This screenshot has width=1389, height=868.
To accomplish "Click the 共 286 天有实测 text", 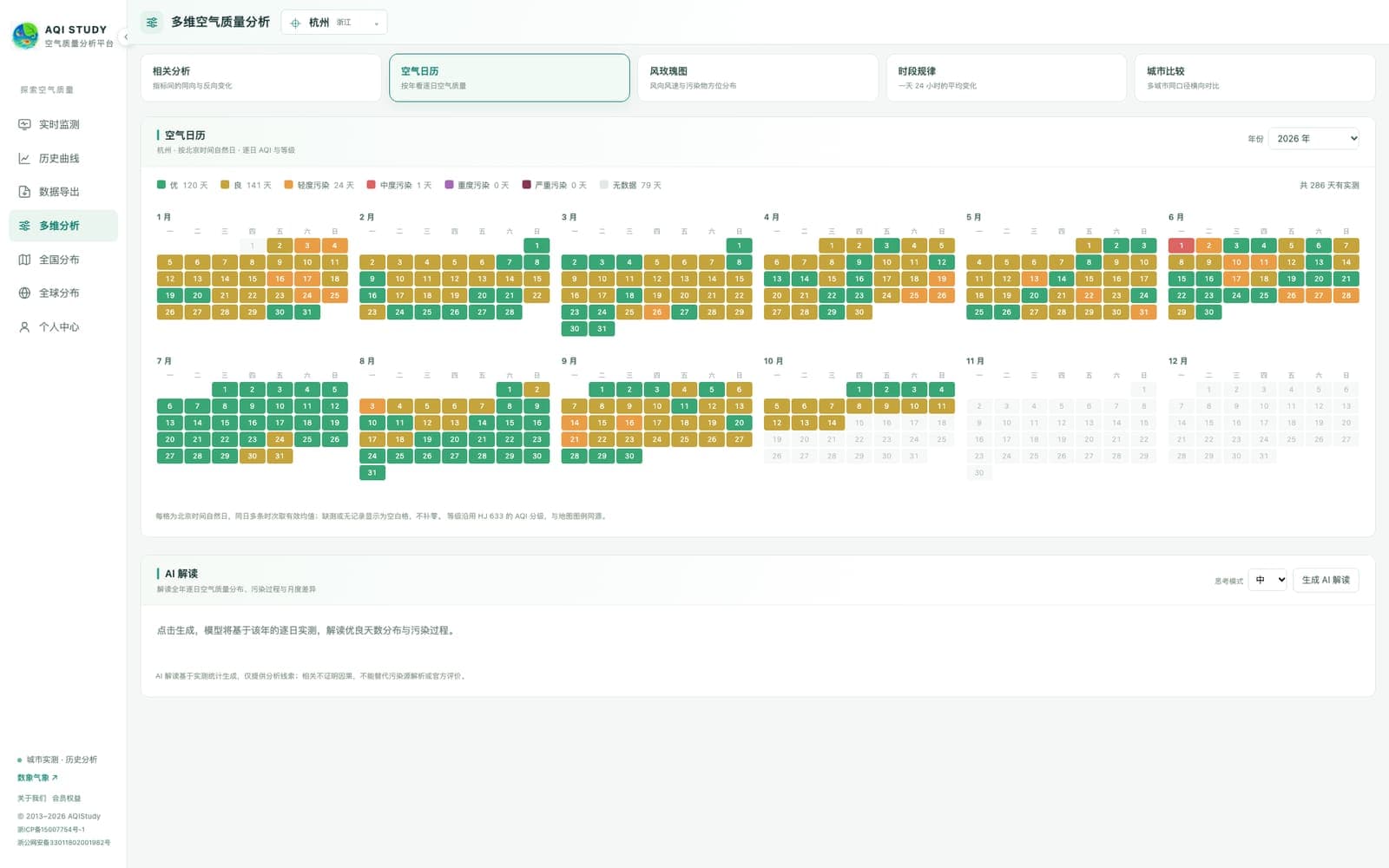I will (x=1329, y=186).
